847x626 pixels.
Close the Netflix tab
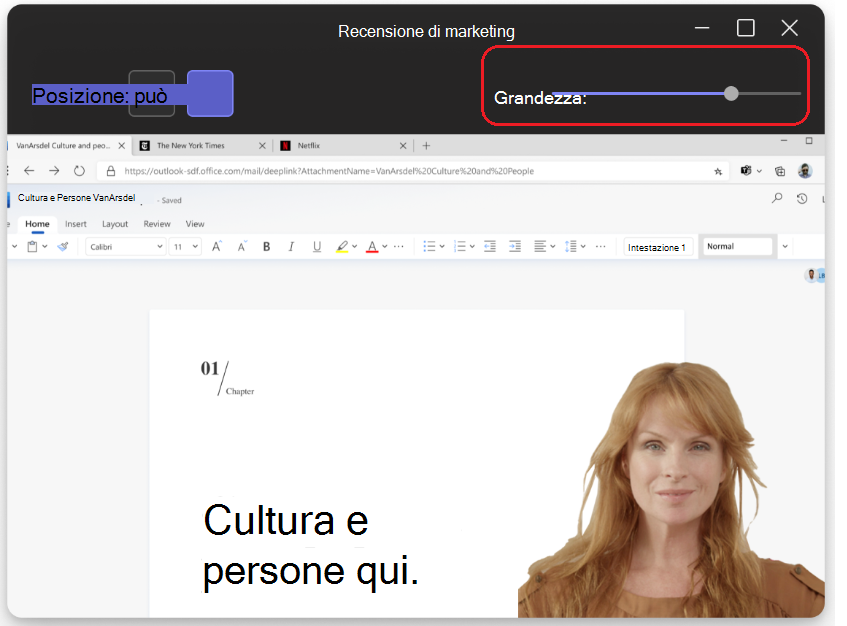(403, 146)
